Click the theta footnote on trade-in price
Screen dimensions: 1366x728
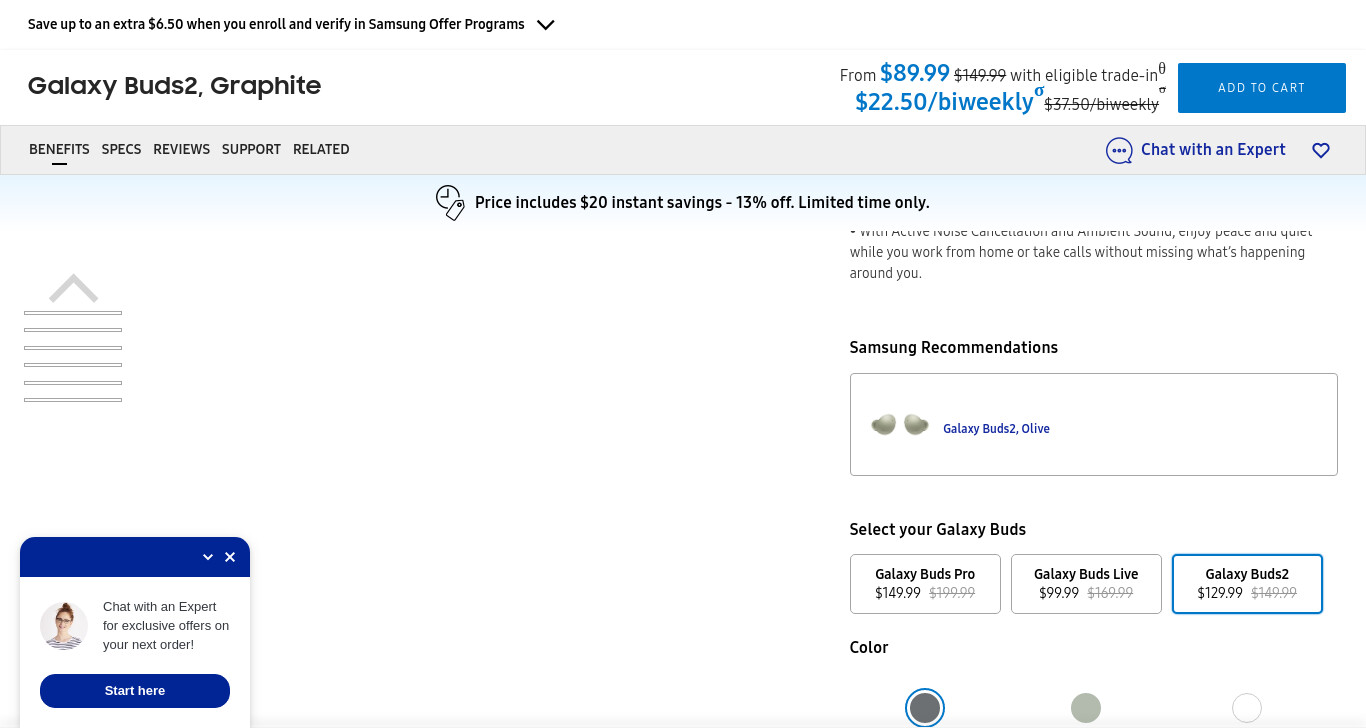[1162, 69]
